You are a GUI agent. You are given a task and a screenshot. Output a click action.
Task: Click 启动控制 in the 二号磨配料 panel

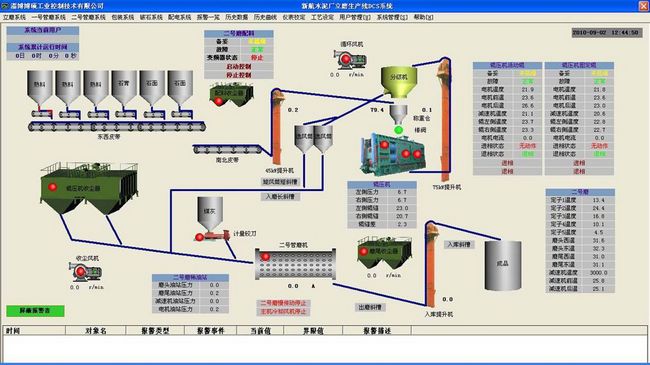[x=239, y=66]
